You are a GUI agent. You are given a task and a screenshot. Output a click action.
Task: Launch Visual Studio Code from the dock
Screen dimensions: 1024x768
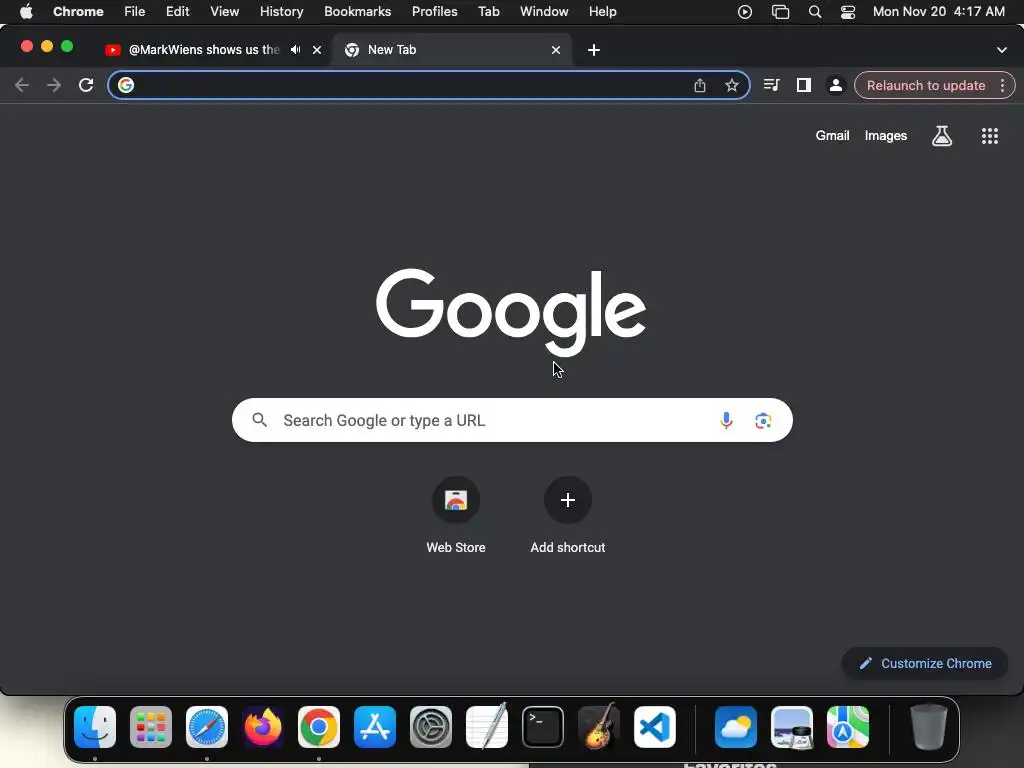coord(655,727)
